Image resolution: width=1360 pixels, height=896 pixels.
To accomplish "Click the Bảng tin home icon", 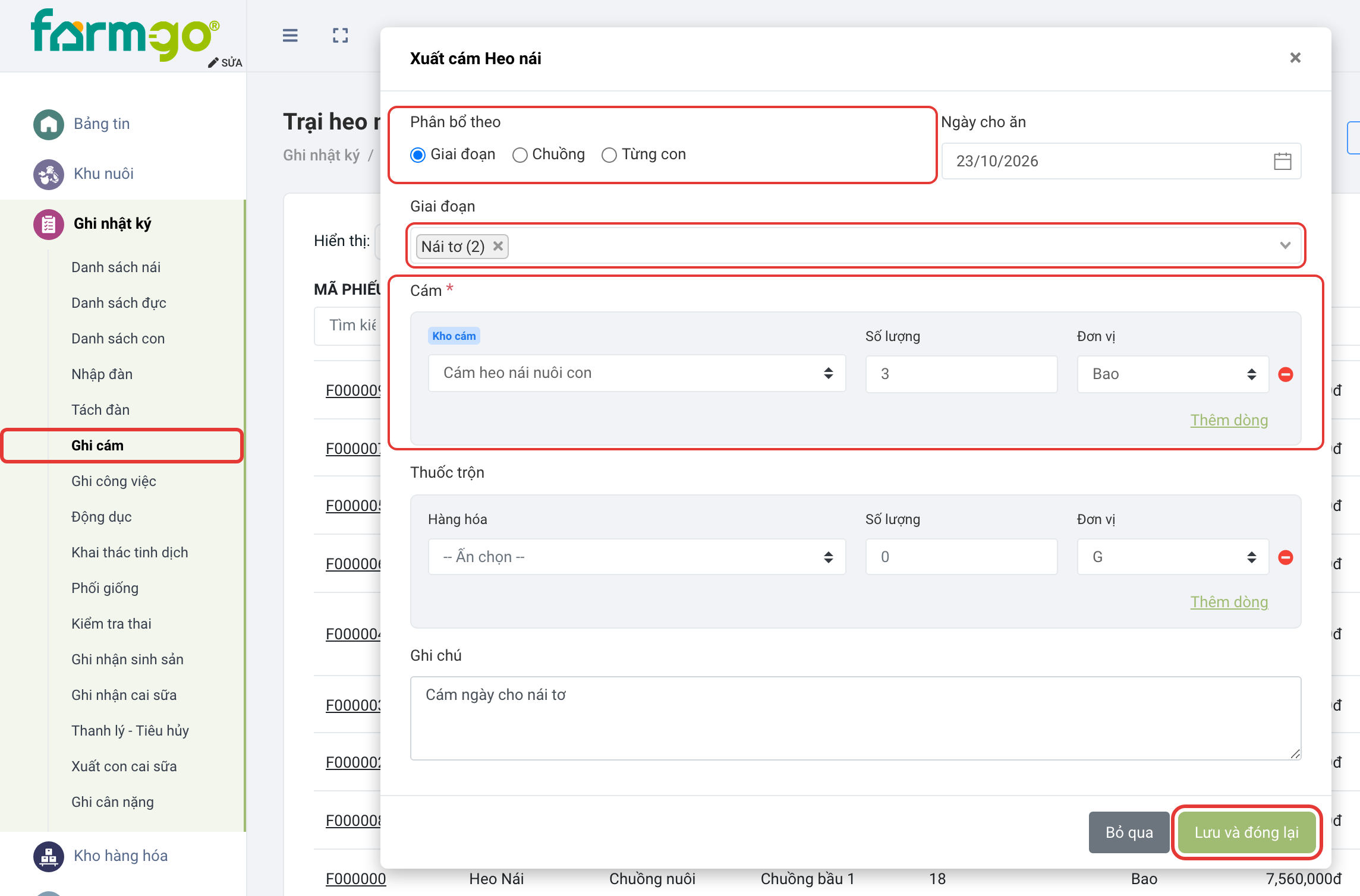I will click(49, 124).
